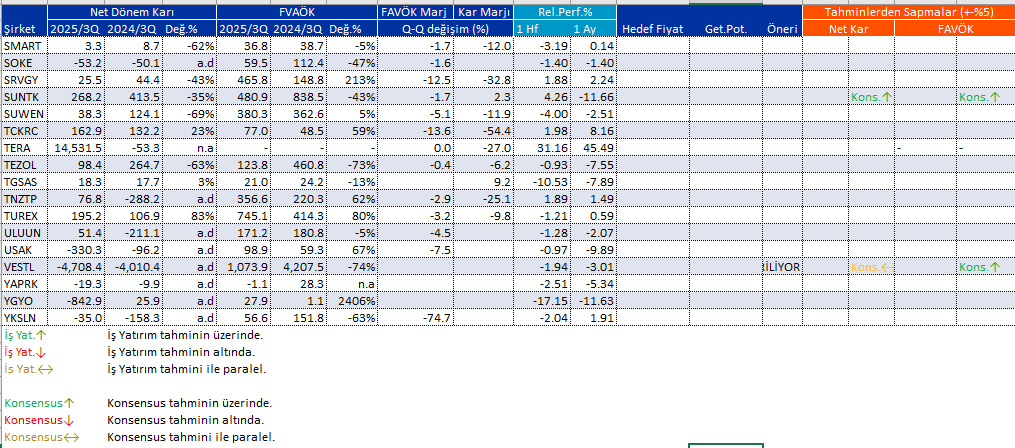Select the TERA company name cell
The height and width of the screenshot is (448, 1015).
(22, 148)
